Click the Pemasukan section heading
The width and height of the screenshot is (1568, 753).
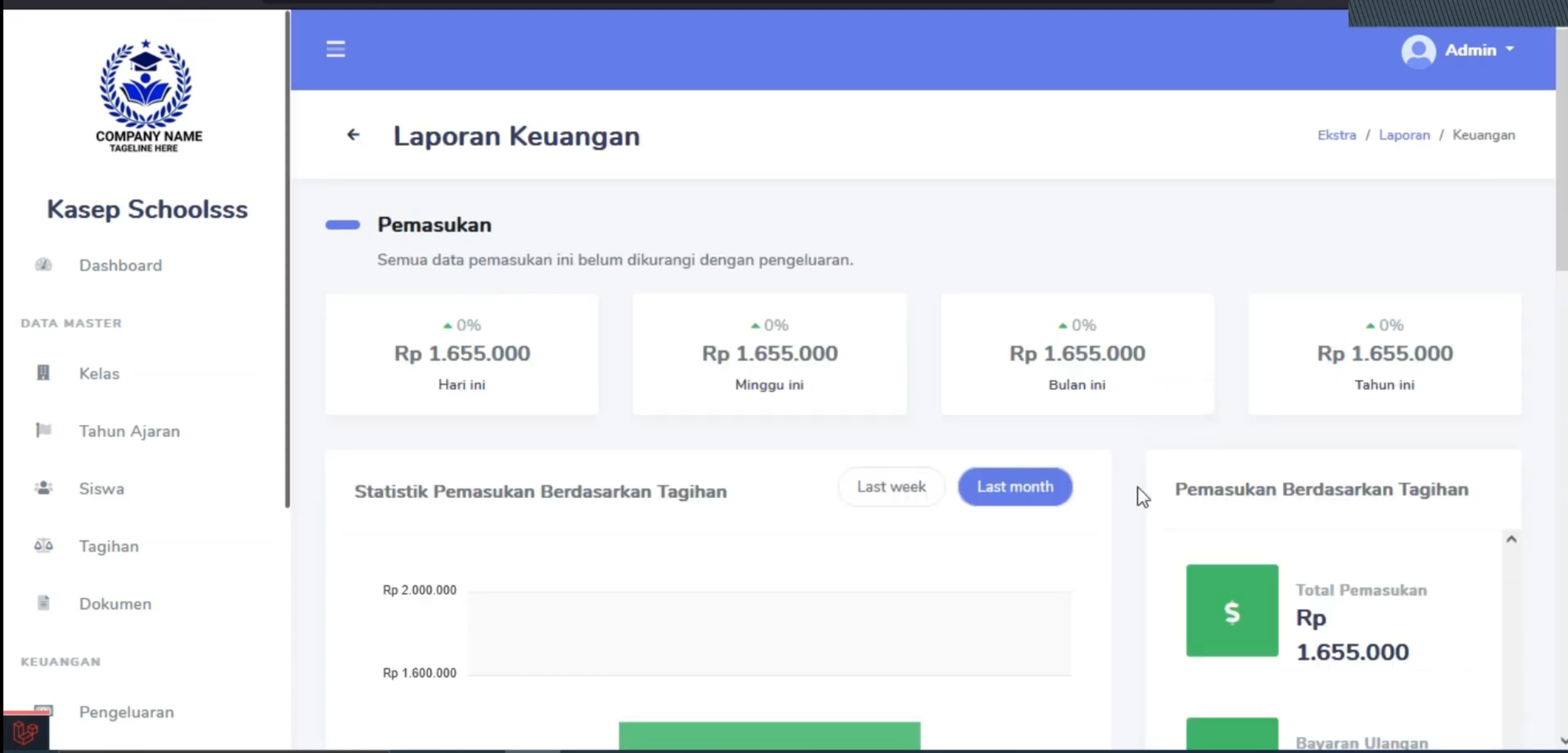coord(434,225)
